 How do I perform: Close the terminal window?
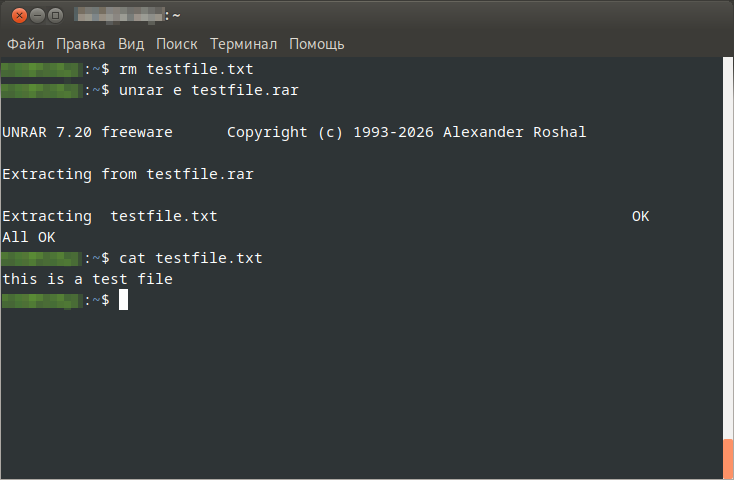pos(17,15)
